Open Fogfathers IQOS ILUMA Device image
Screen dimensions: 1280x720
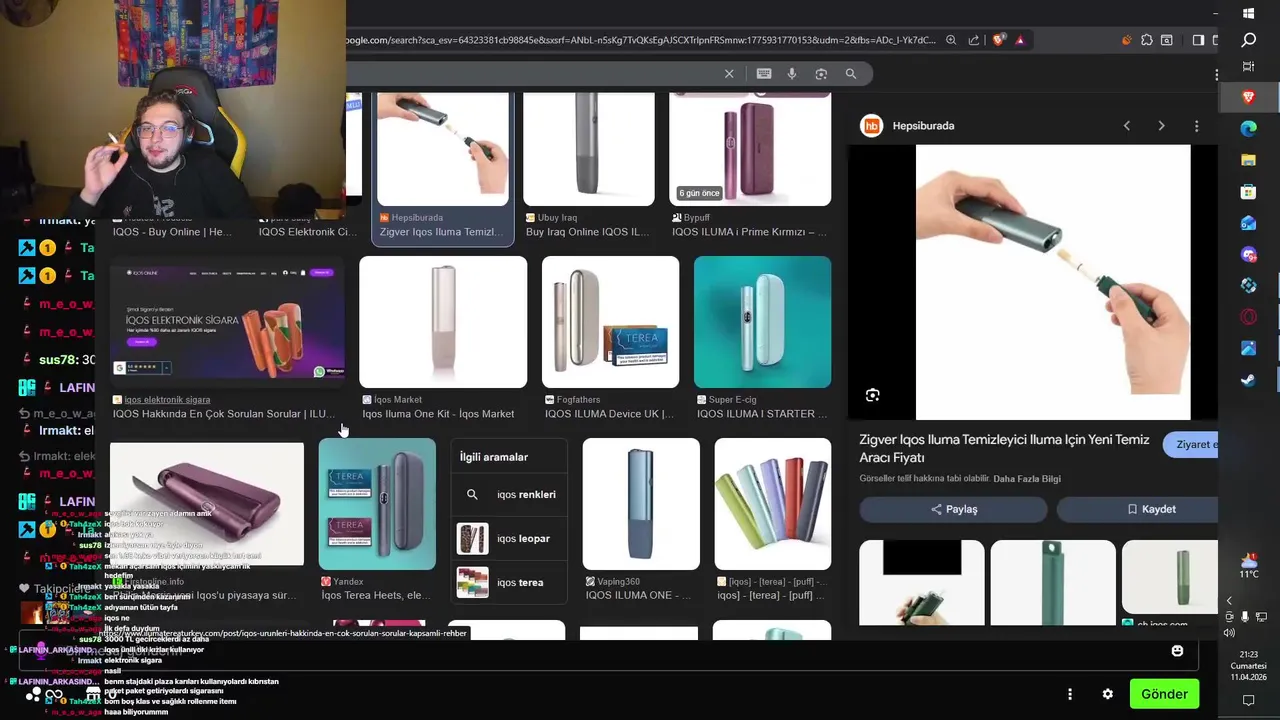pyautogui.click(x=610, y=322)
